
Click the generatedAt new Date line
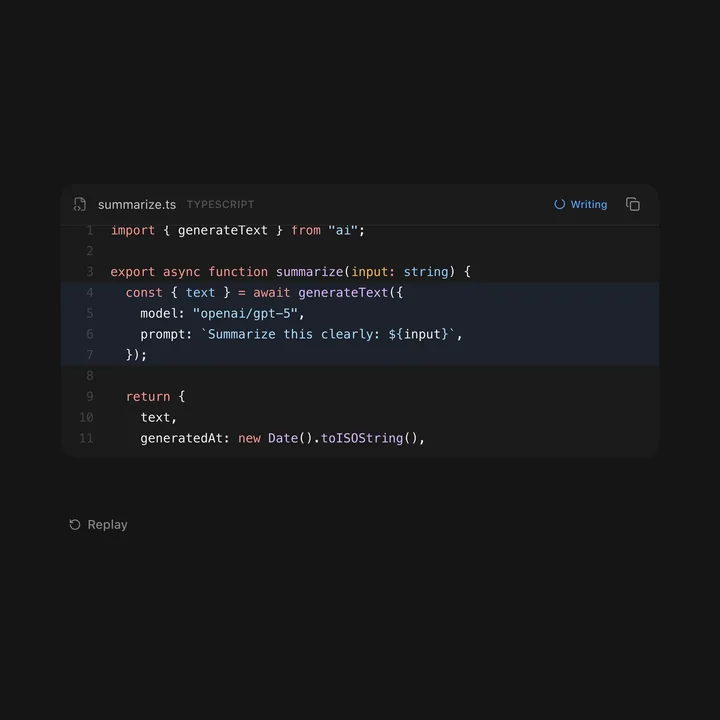click(x=282, y=439)
